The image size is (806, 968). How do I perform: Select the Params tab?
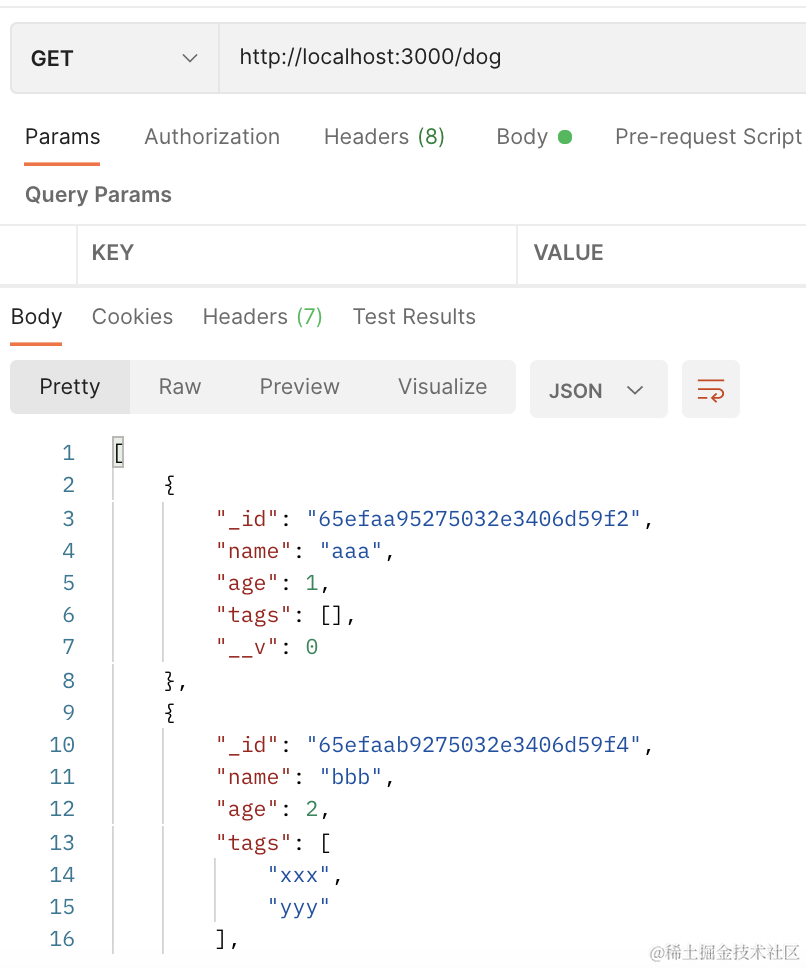[x=62, y=137]
